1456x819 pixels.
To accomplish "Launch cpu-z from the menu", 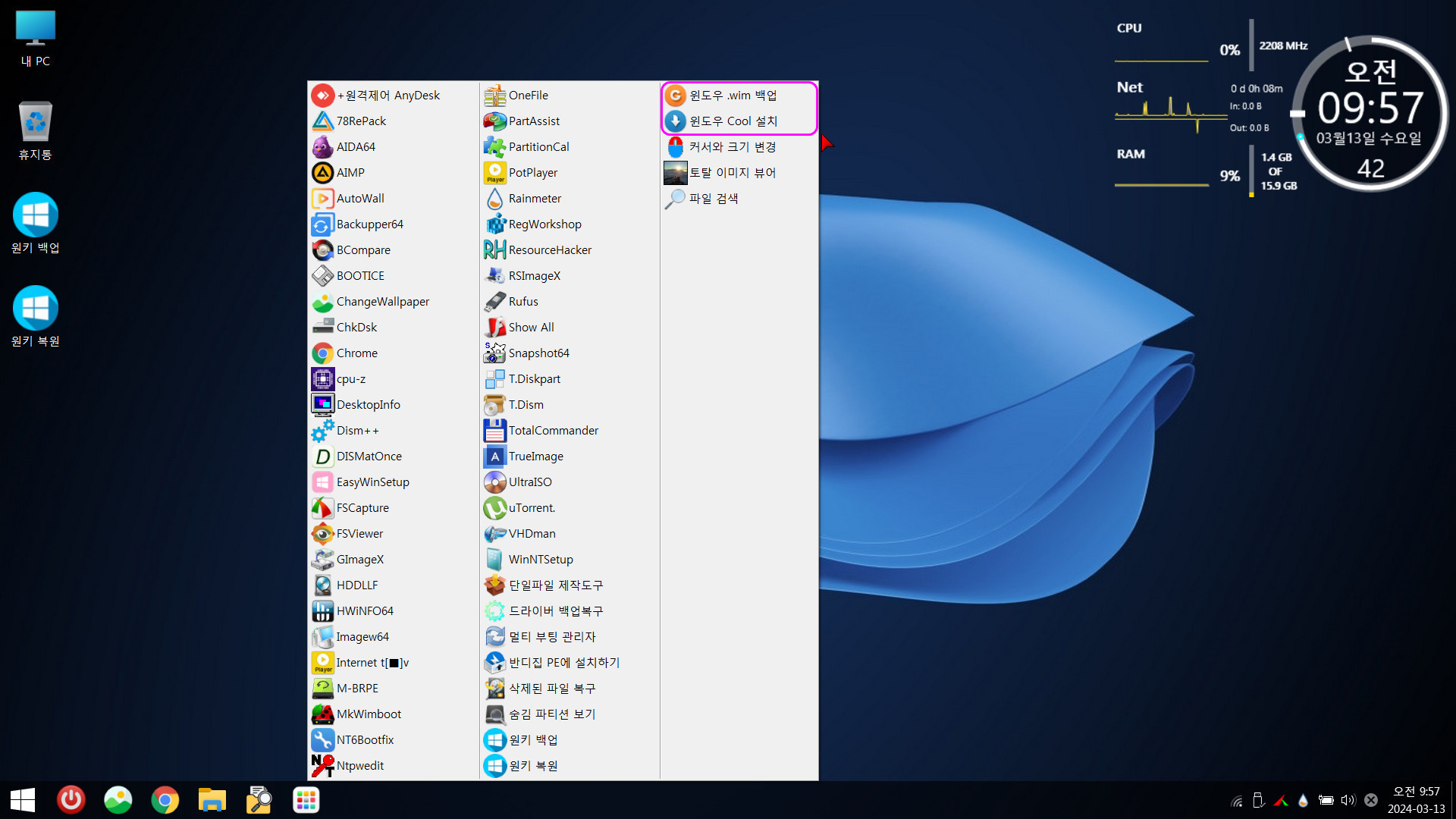I will click(x=393, y=378).
